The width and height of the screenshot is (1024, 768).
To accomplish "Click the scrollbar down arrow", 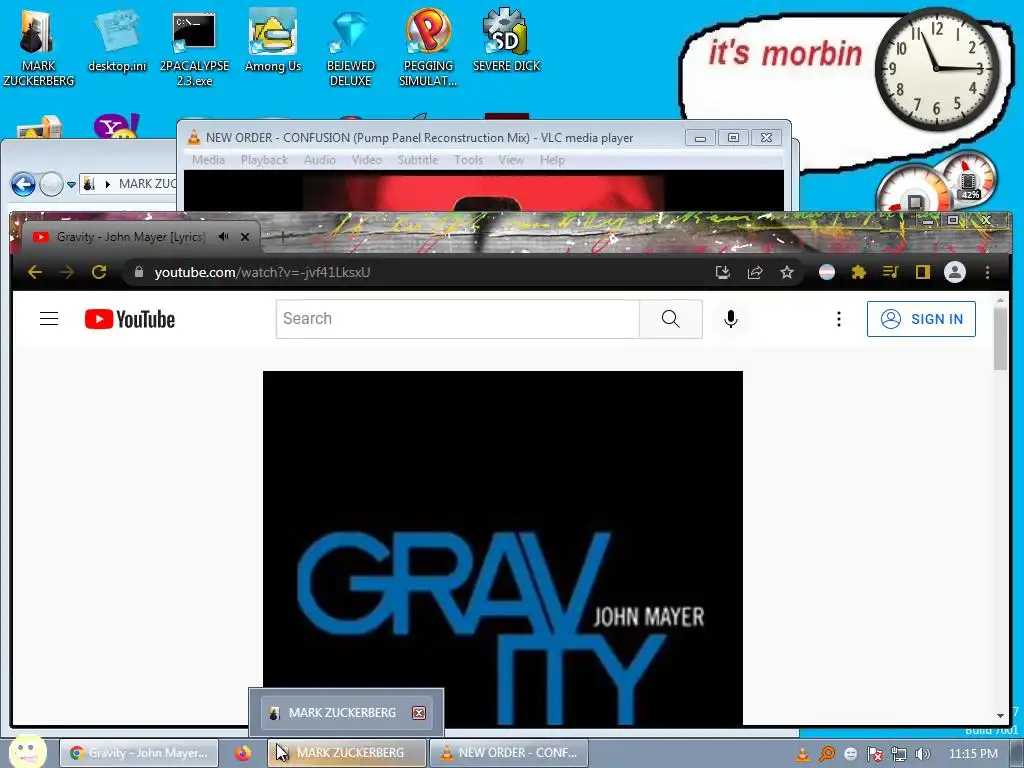I will [x=1000, y=716].
